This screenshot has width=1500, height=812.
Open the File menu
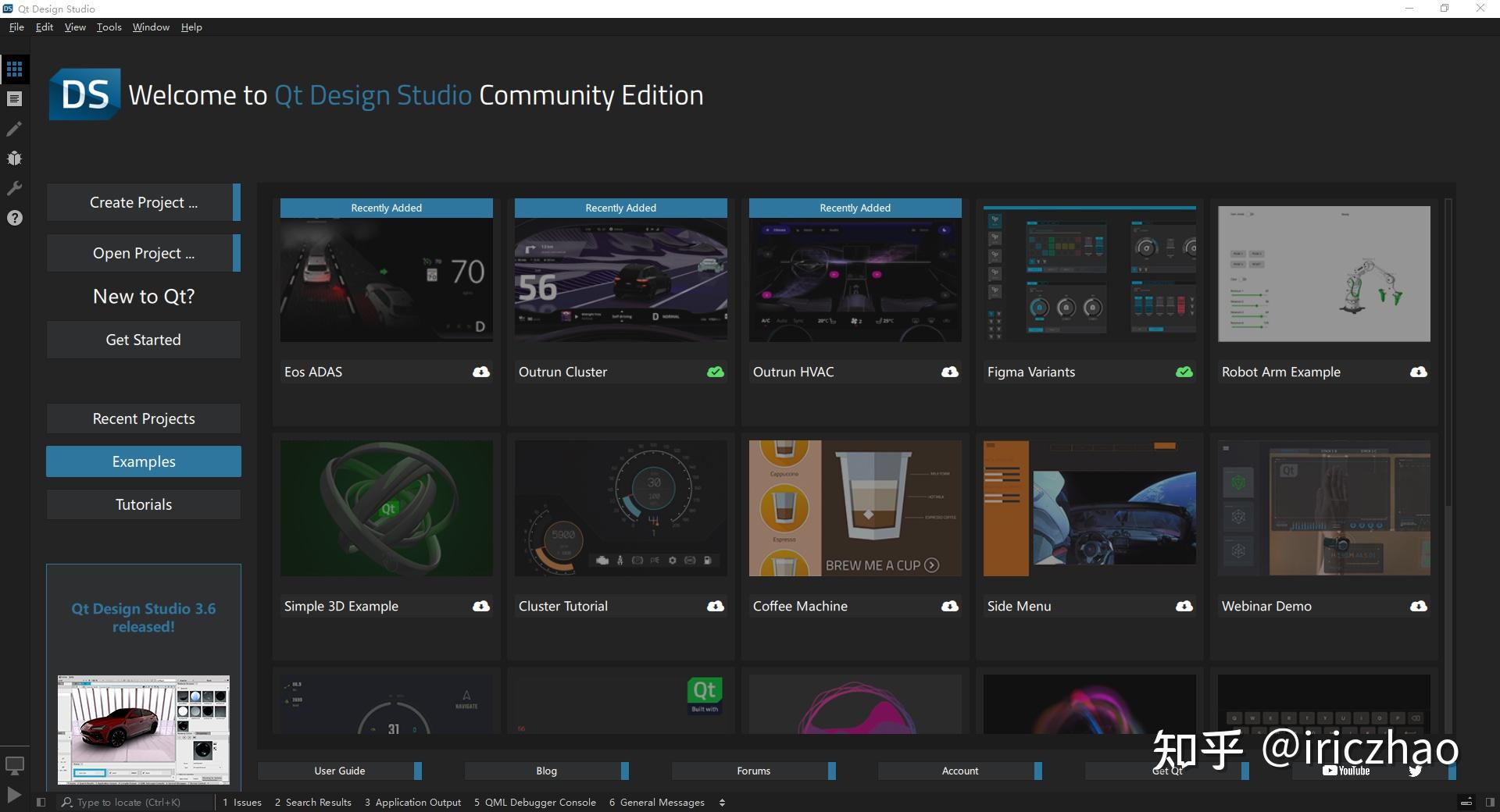[x=16, y=27]
